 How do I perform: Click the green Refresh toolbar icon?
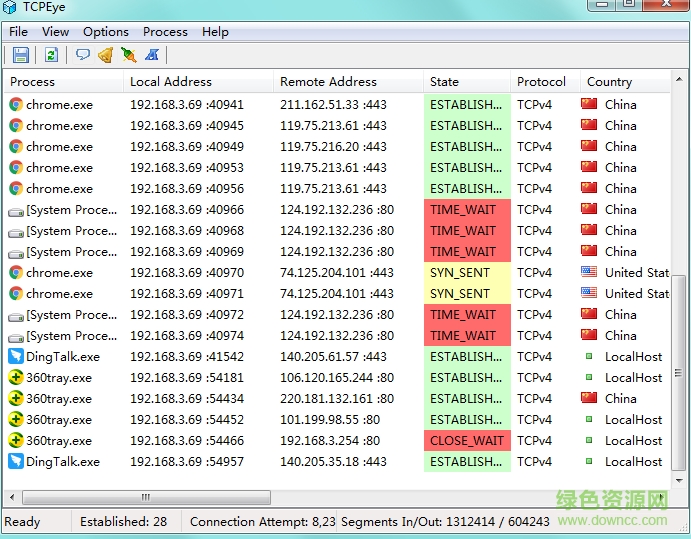51,55
